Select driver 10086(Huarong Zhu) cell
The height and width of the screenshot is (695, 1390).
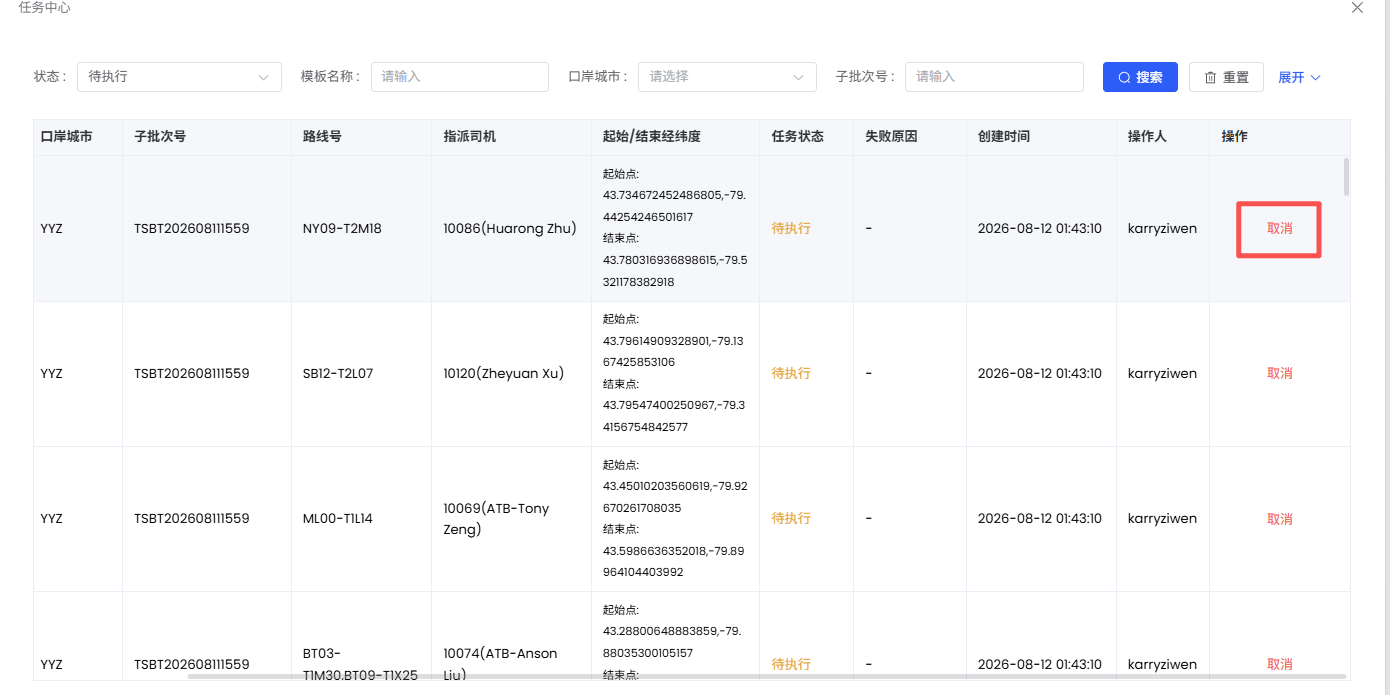[510, 228]
